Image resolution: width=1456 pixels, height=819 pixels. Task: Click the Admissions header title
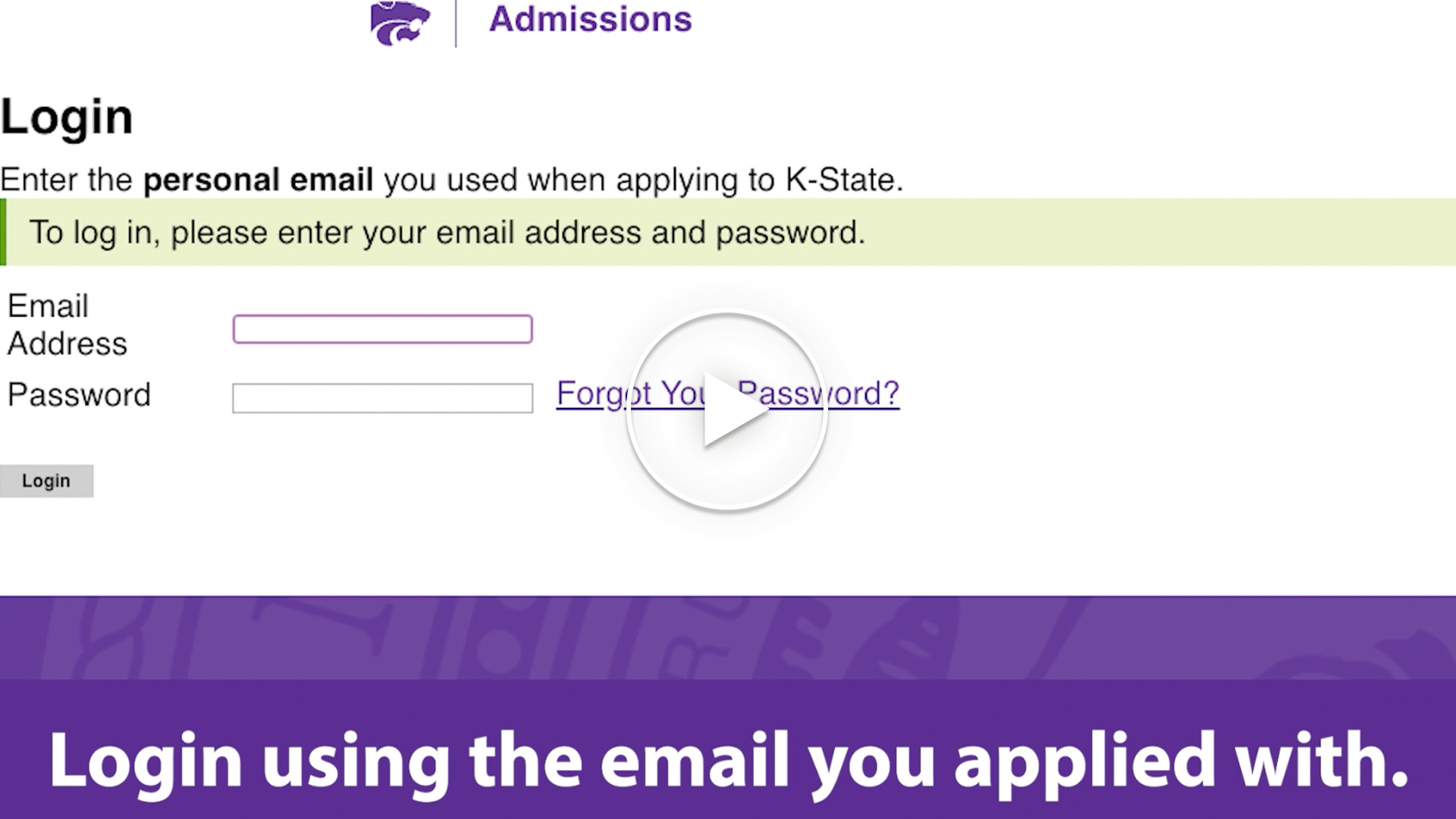tap(590, 20)
